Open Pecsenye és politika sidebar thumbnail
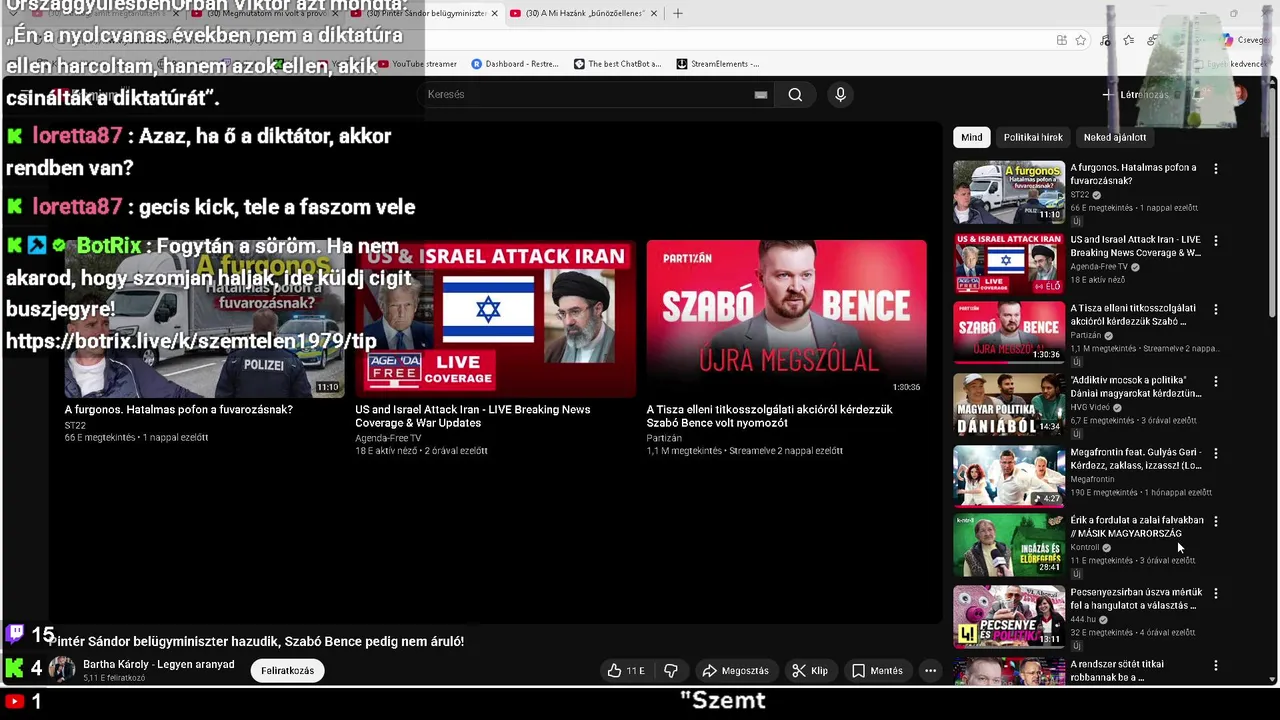 [1009, 616]
